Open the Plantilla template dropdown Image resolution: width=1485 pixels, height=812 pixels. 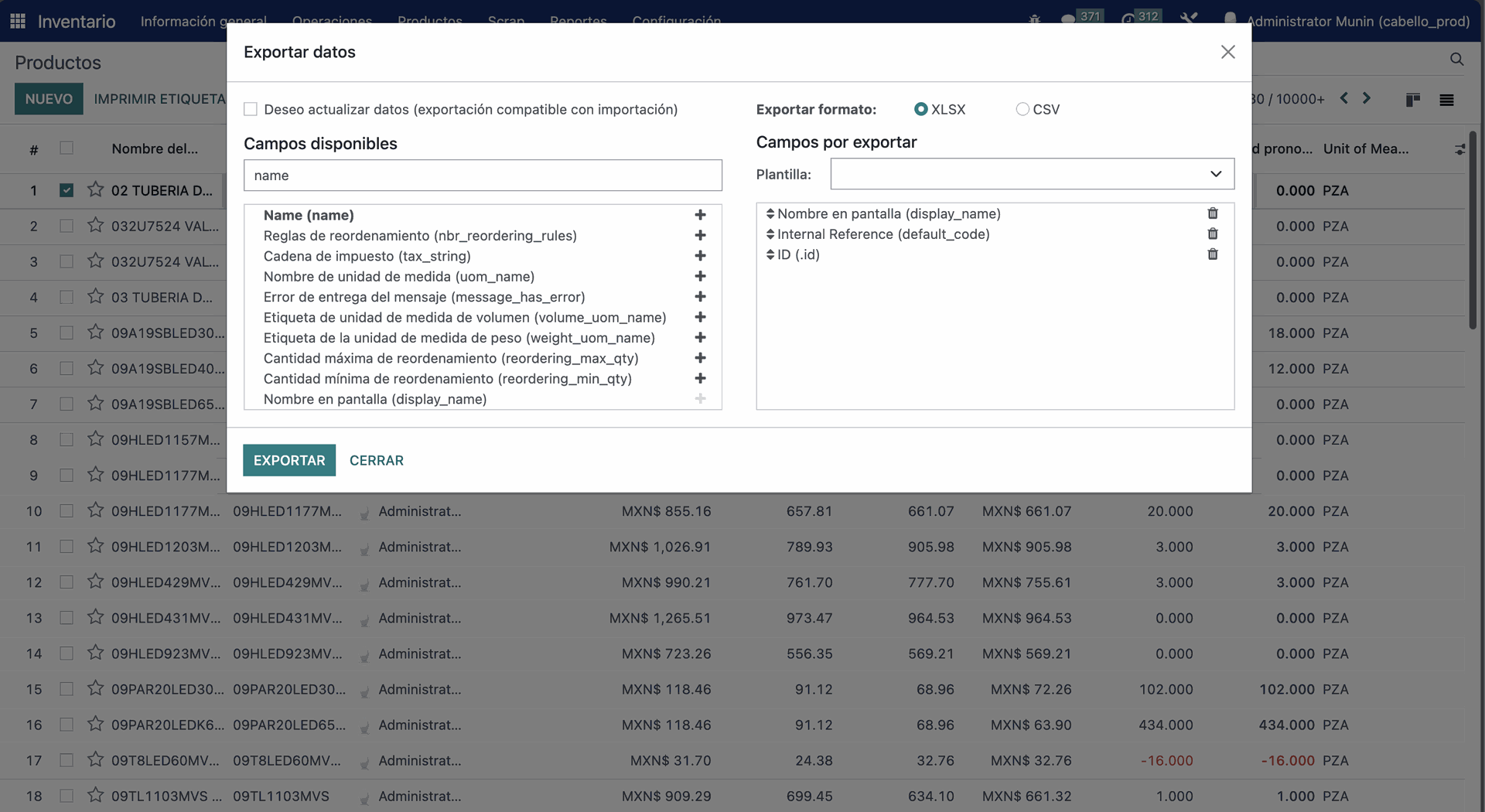1032,174
